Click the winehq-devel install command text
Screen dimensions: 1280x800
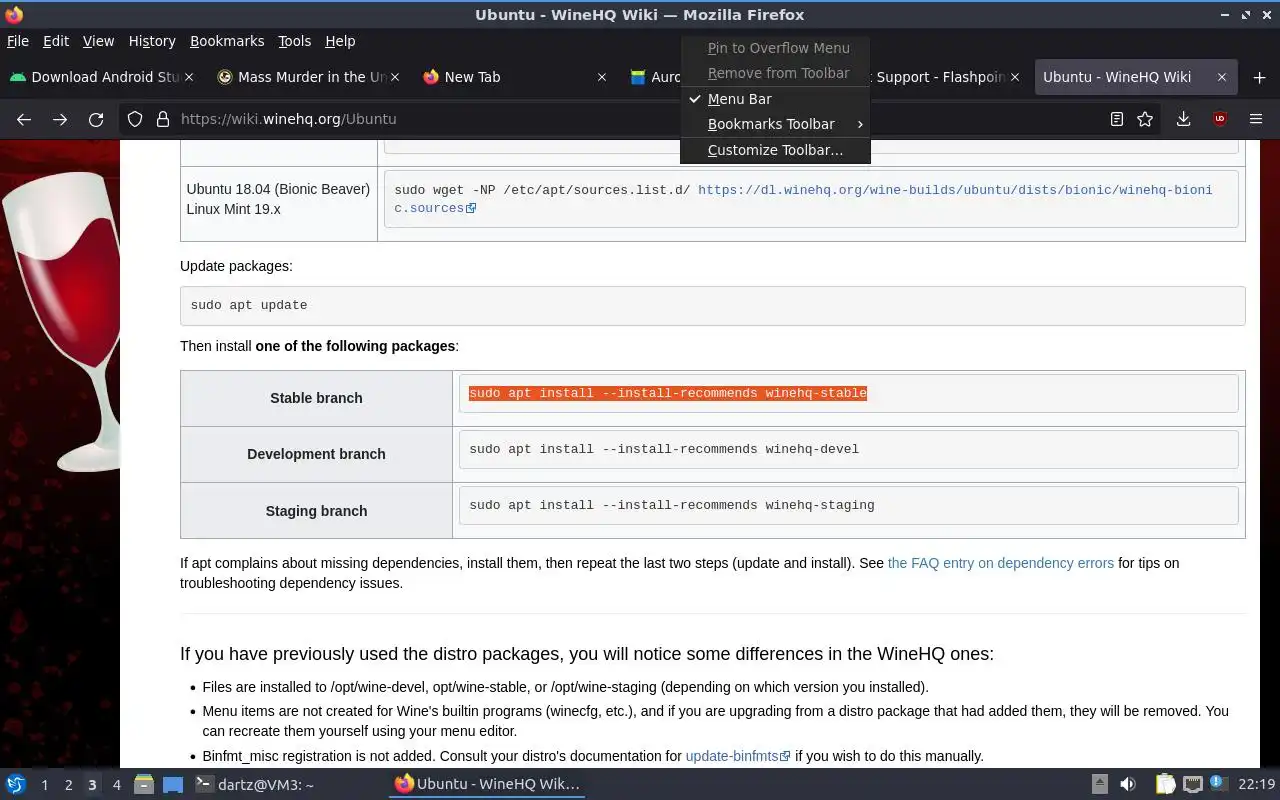tap(664, 449)
